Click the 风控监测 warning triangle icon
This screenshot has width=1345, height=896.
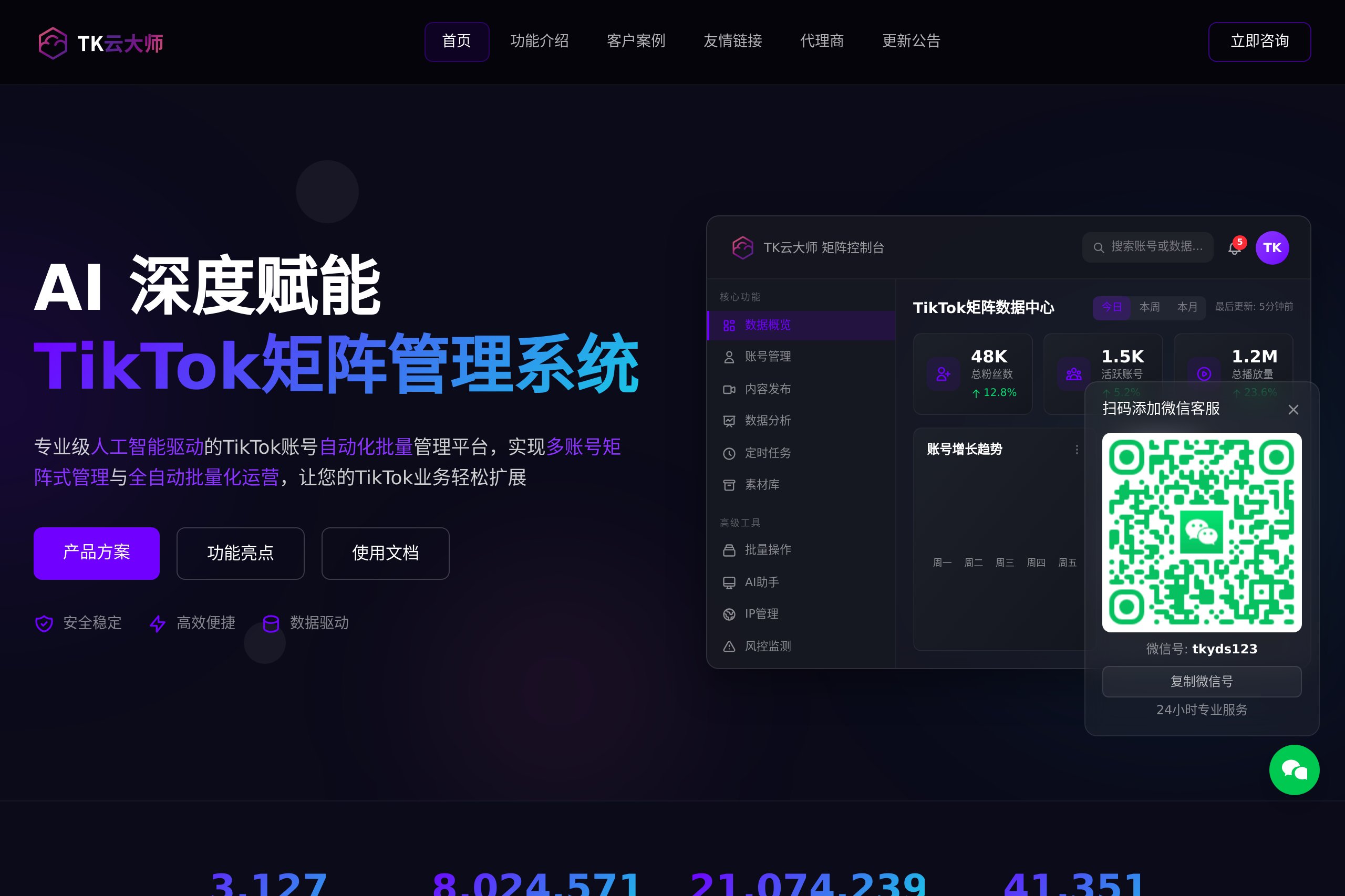(x=729, y=647)
